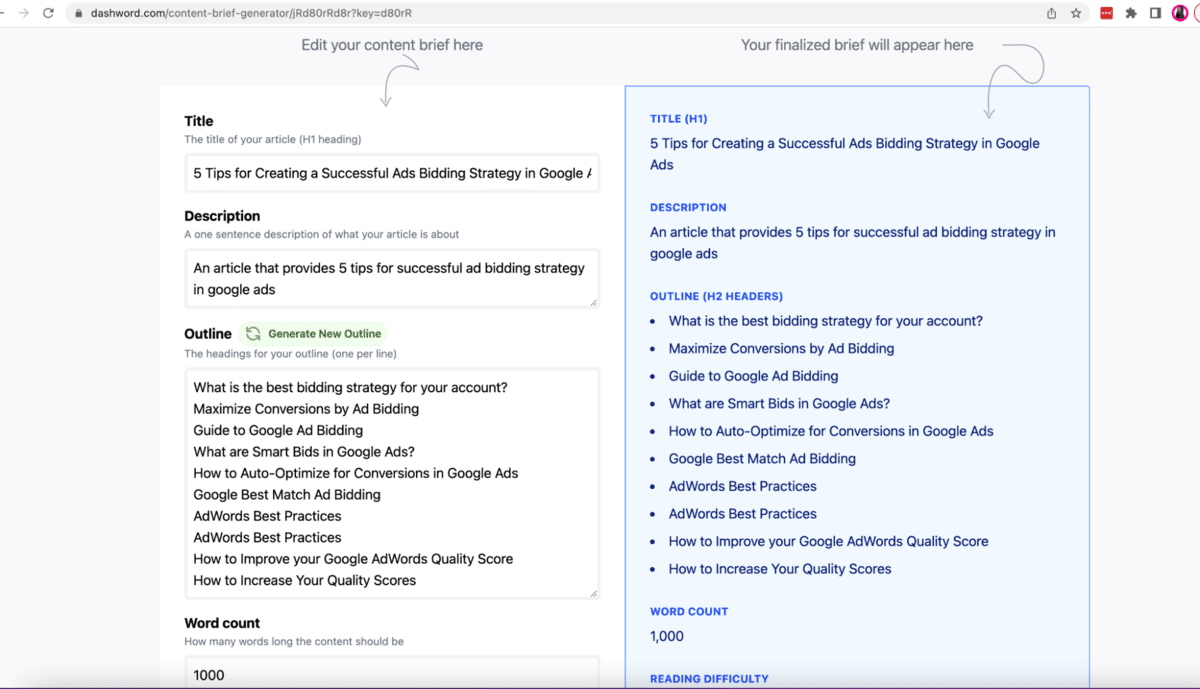Click into the Title input field

(x=392, y=173)
